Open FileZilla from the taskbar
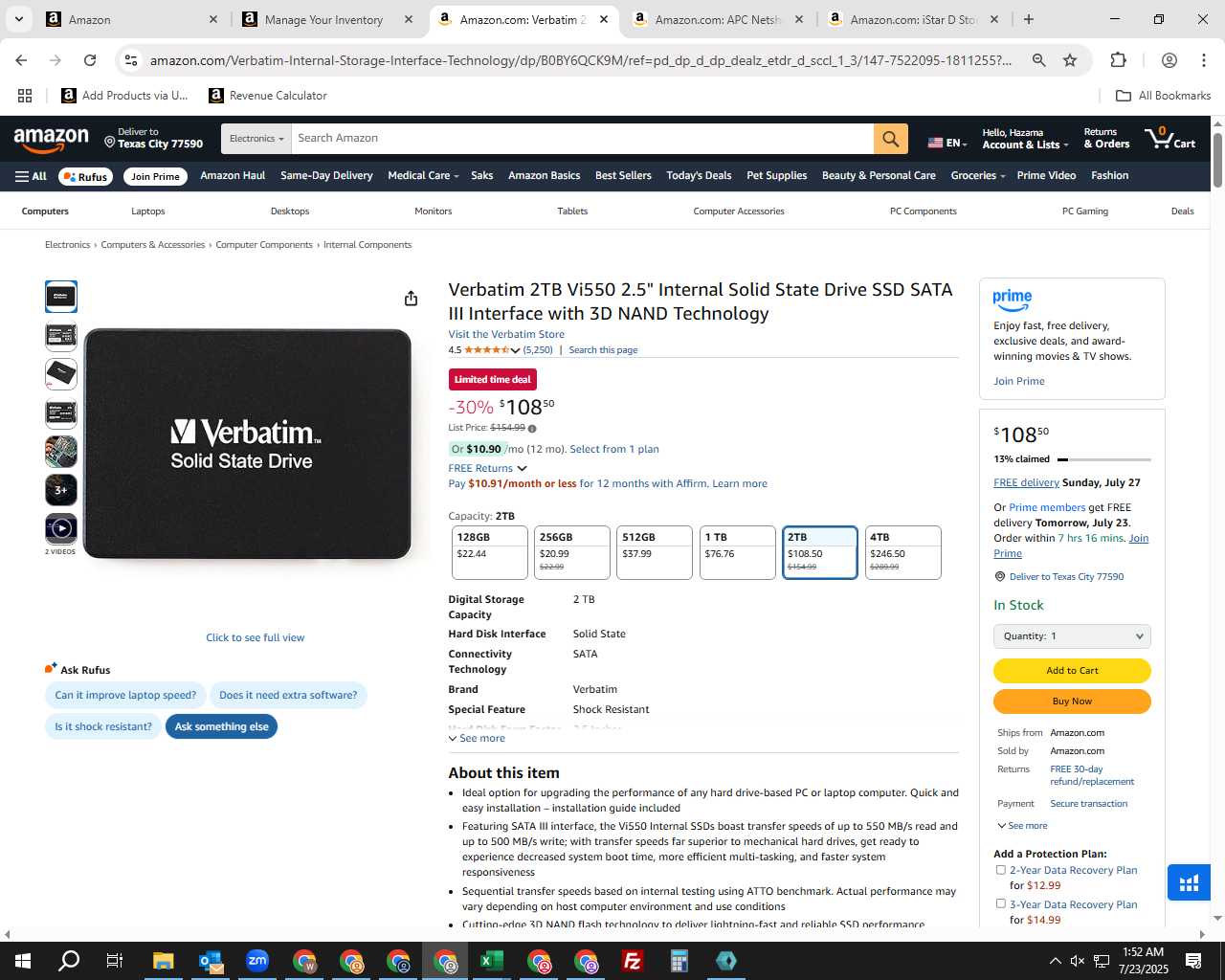 coord(632,961)
